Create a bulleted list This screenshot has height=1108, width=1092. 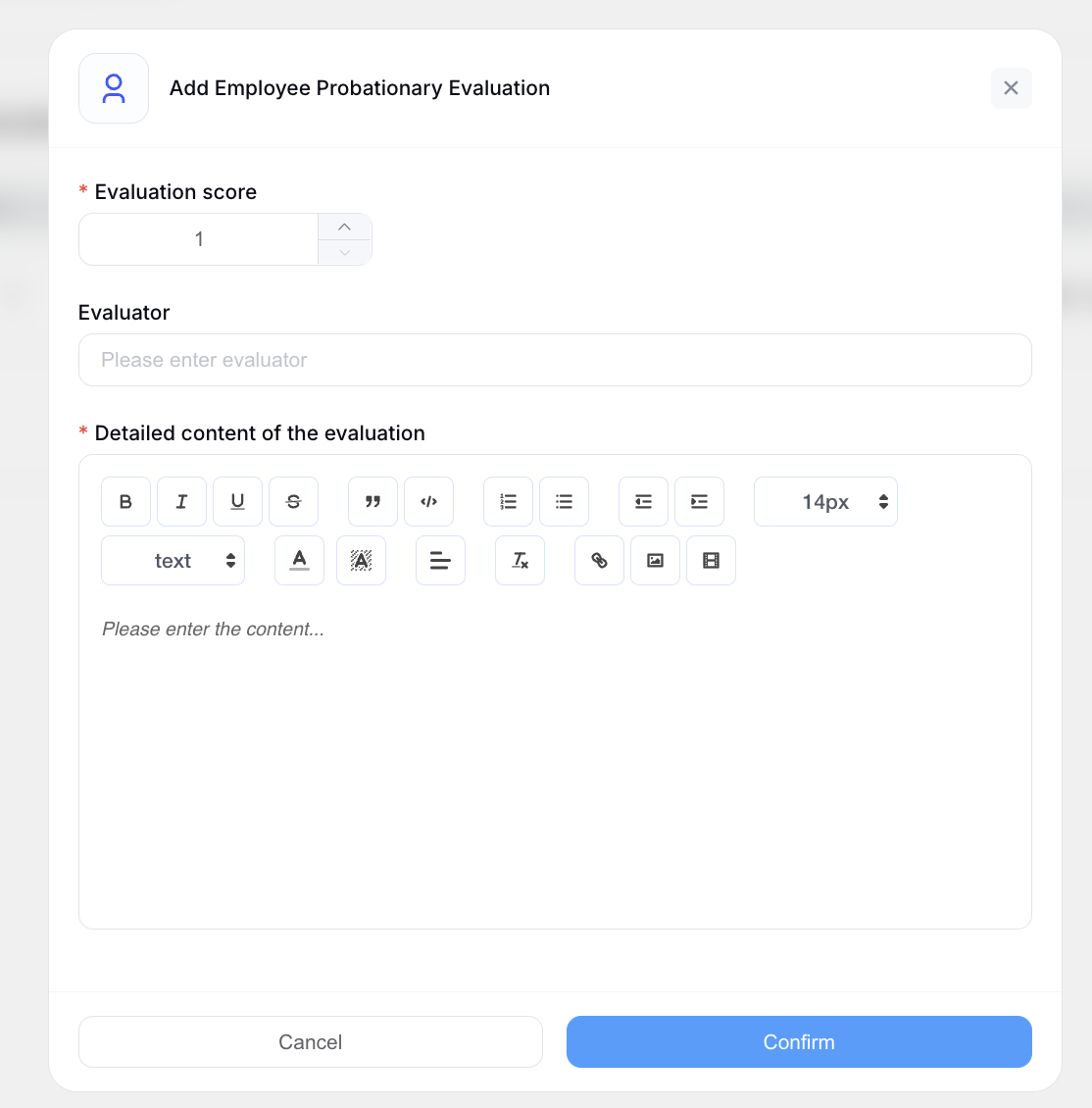pos(564,501)
